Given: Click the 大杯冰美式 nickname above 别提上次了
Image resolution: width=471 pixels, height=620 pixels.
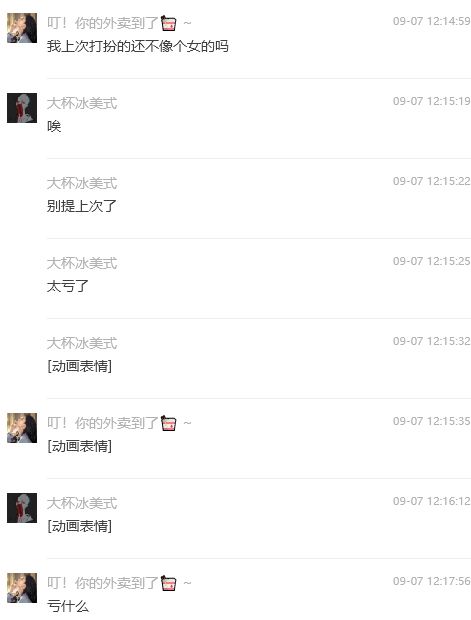Looking at the screenshot, I should (x=82, y=183).
